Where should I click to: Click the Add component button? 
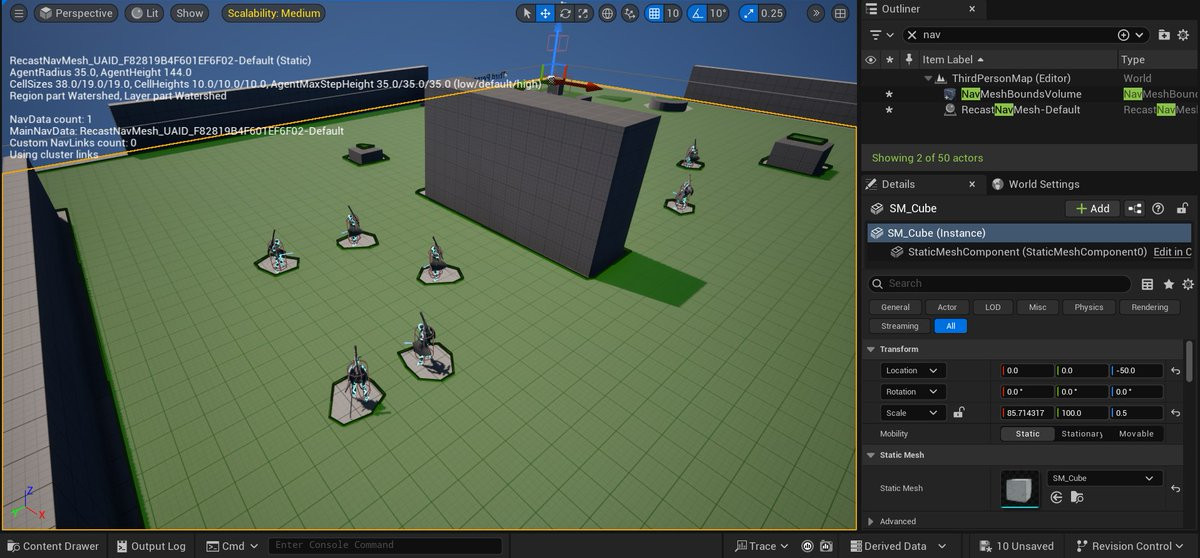1092,209
